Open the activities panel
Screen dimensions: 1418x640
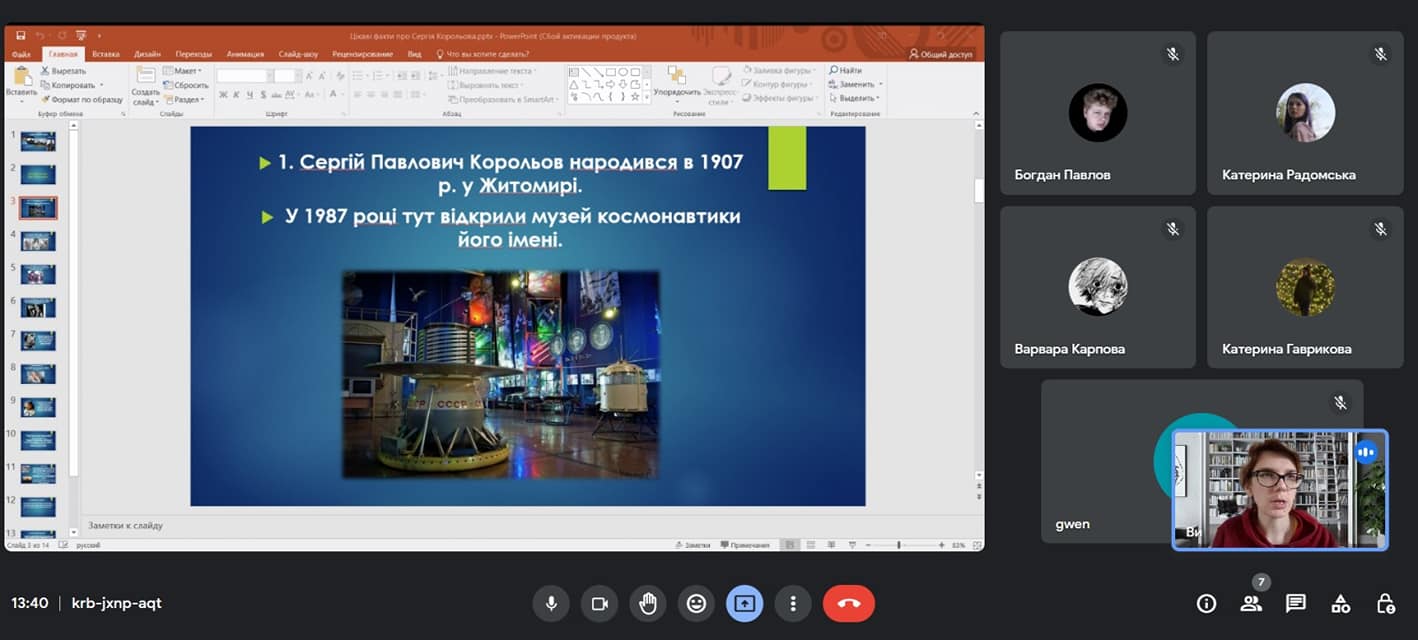tap(1340, 603)
